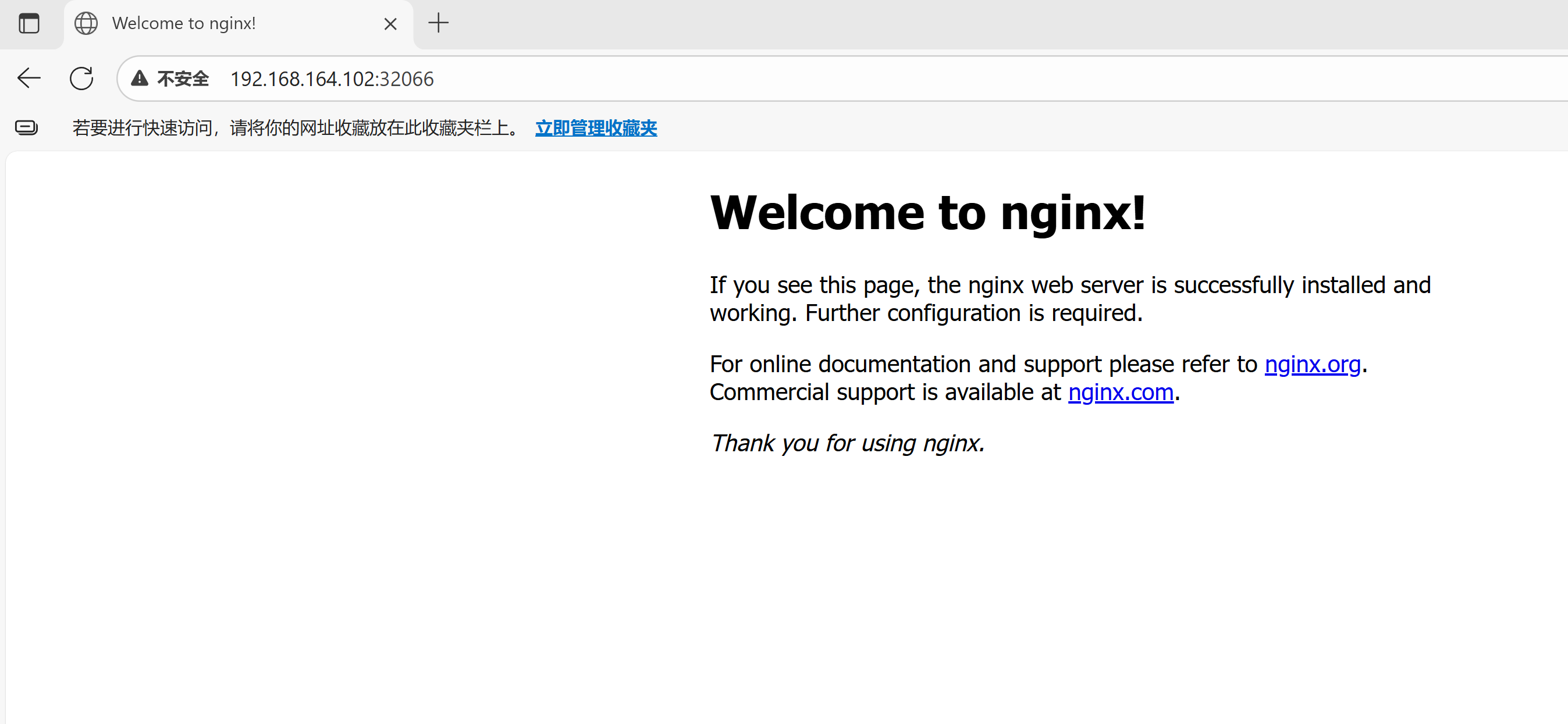Screen dimensions: 1568x724
Task: Follow the nginx.org link
Action: (1312, 364)
